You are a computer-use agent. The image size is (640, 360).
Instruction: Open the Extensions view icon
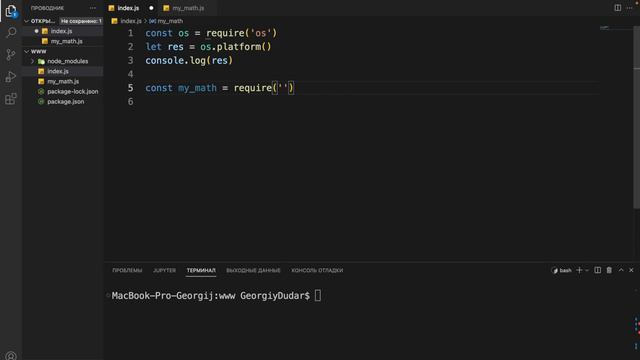click(x=11, y=99)
